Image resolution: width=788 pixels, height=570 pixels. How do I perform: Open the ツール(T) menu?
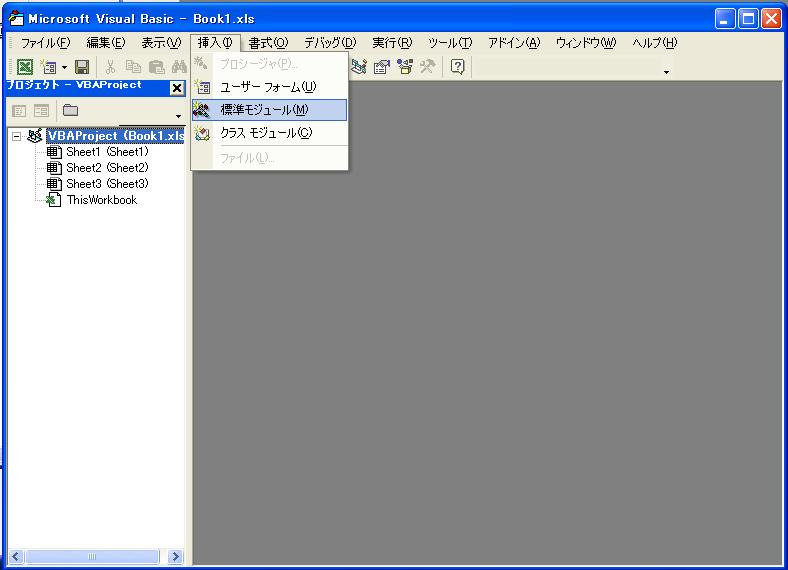click(x=450, y=43)
